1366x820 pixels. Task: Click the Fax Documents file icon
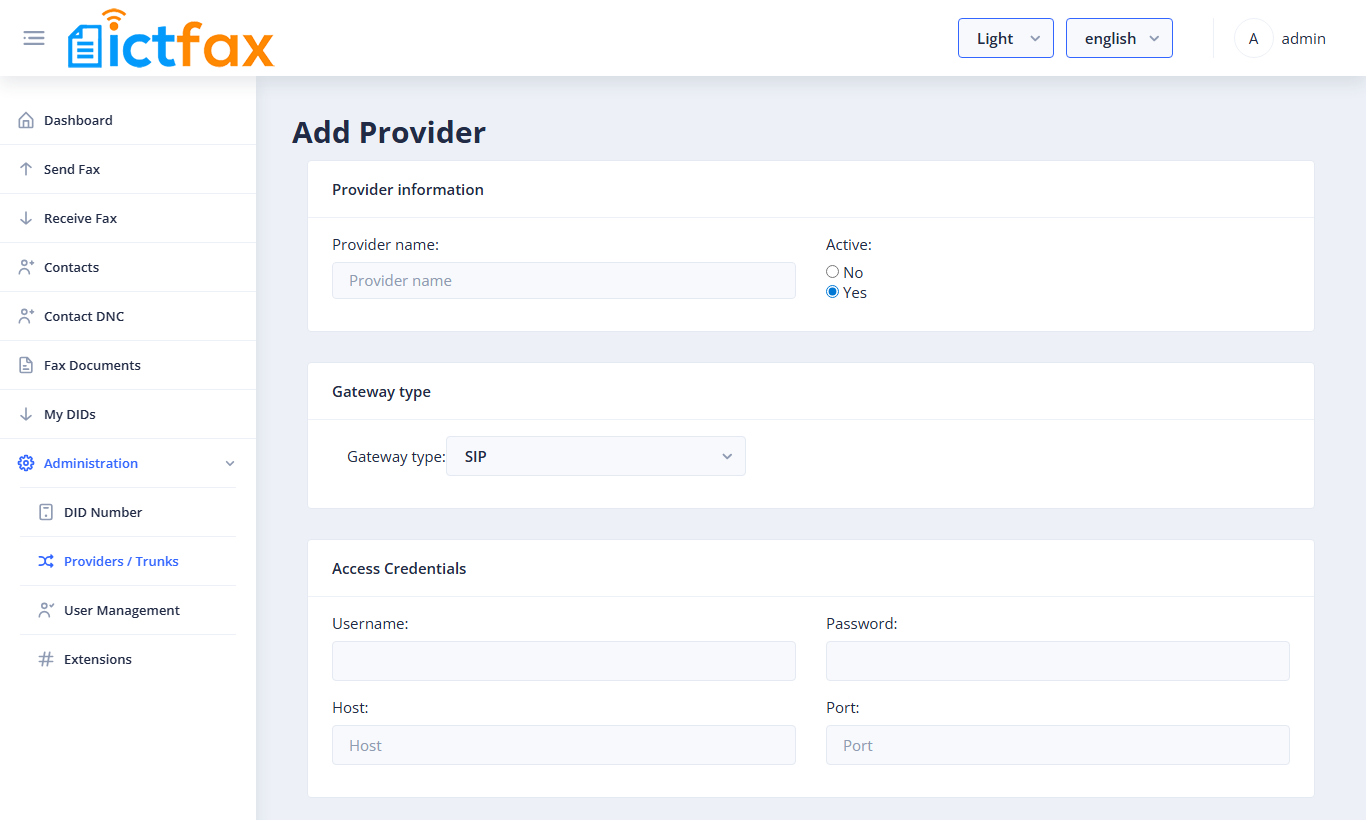coord(26,365)
